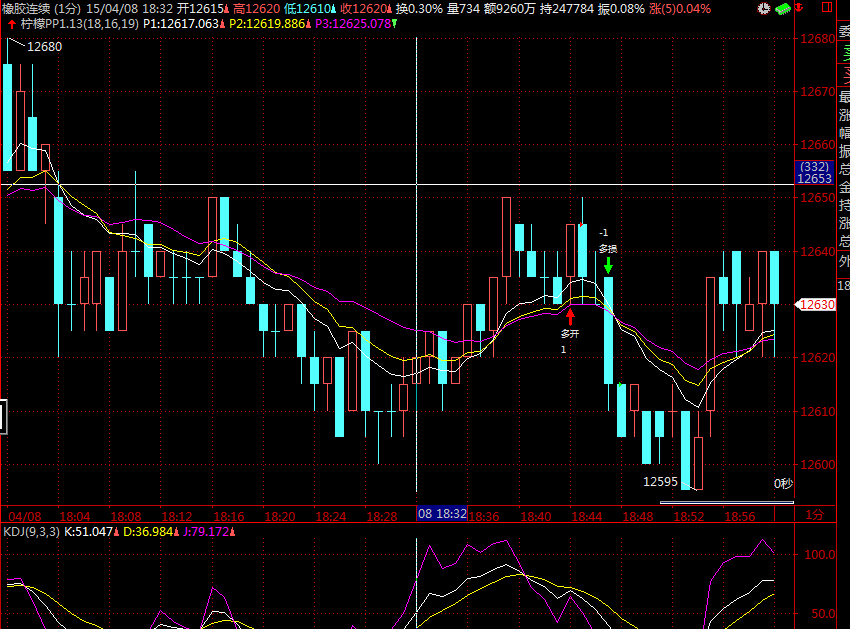Click the small box on left edge
The height and width of the screenshot is (629, 850).
click(x=3, y=416)
